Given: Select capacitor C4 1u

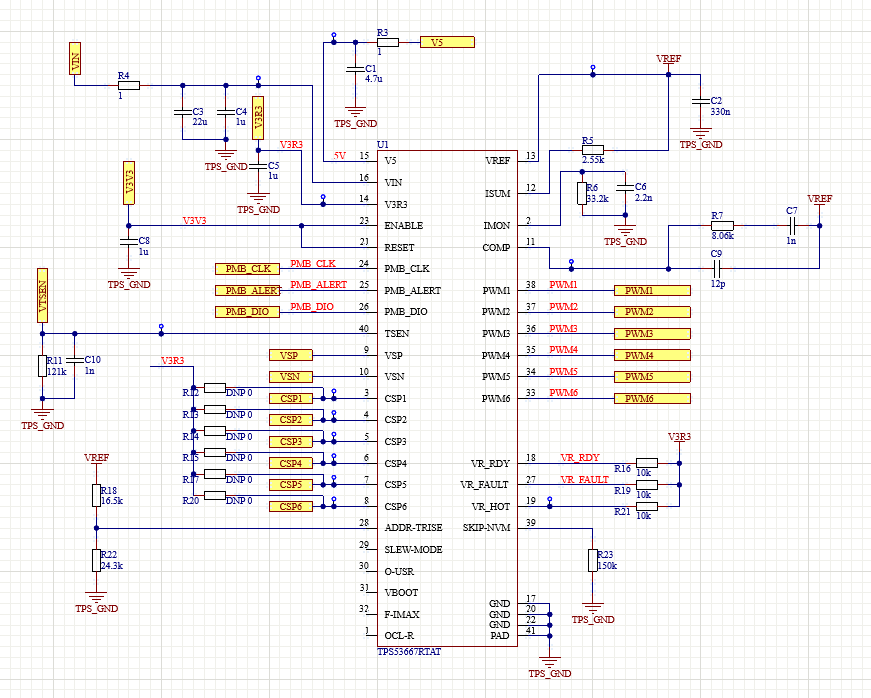Looking at the screenshot, I should click(226, 112).
